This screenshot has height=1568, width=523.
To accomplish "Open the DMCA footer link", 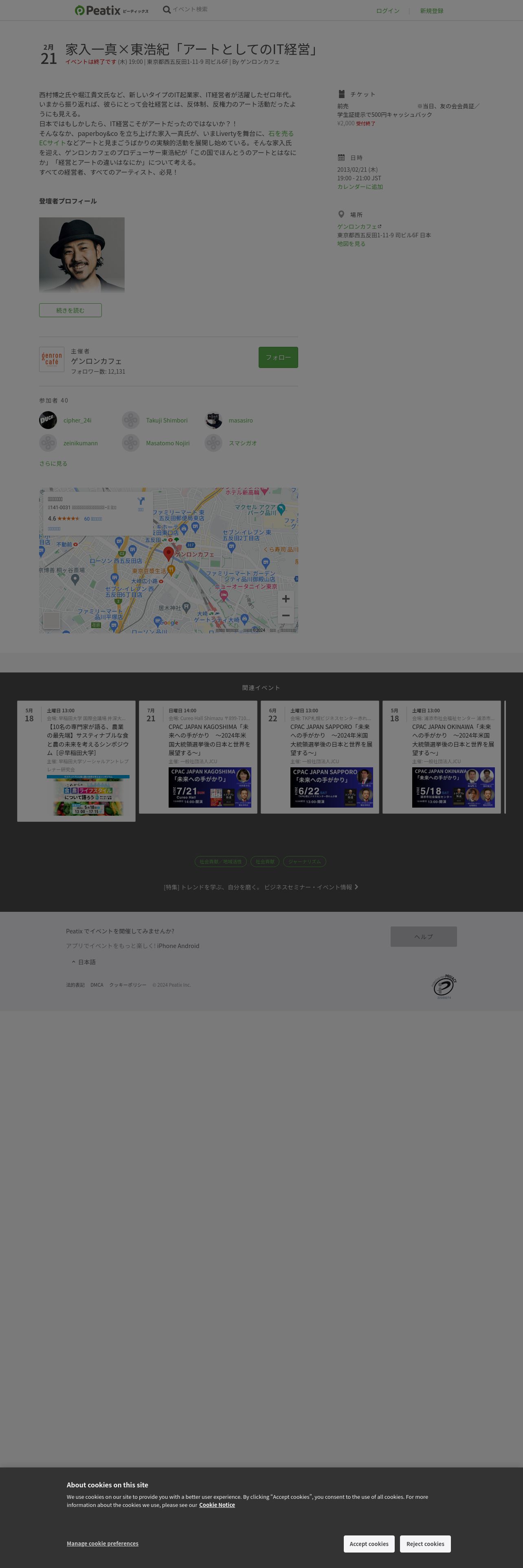I will 97,985.
